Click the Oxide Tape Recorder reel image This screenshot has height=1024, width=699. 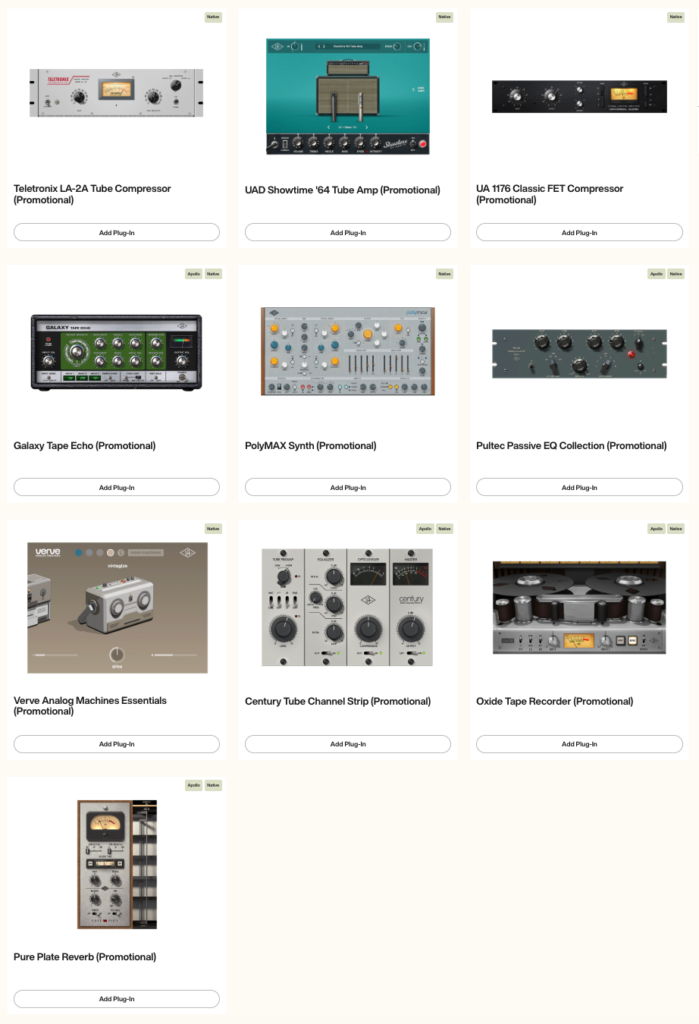click(x=579, y=607)
